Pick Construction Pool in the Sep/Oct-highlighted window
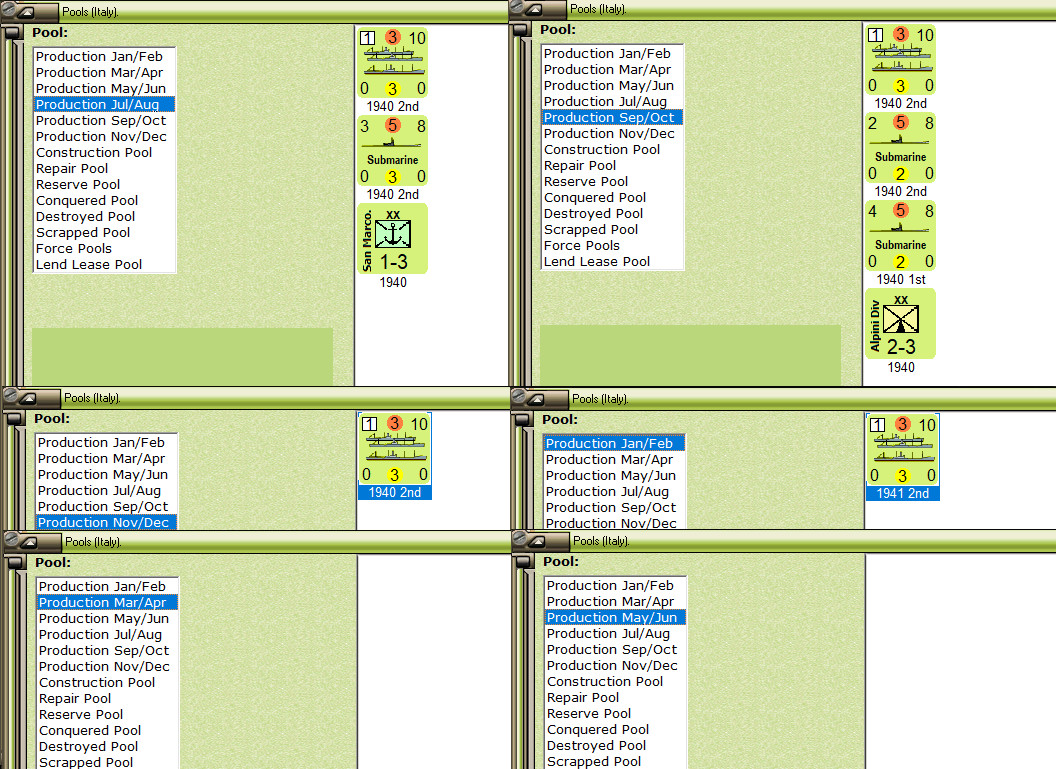Image resolution: width=1056 pixels, height=769 pixels. 612,150
